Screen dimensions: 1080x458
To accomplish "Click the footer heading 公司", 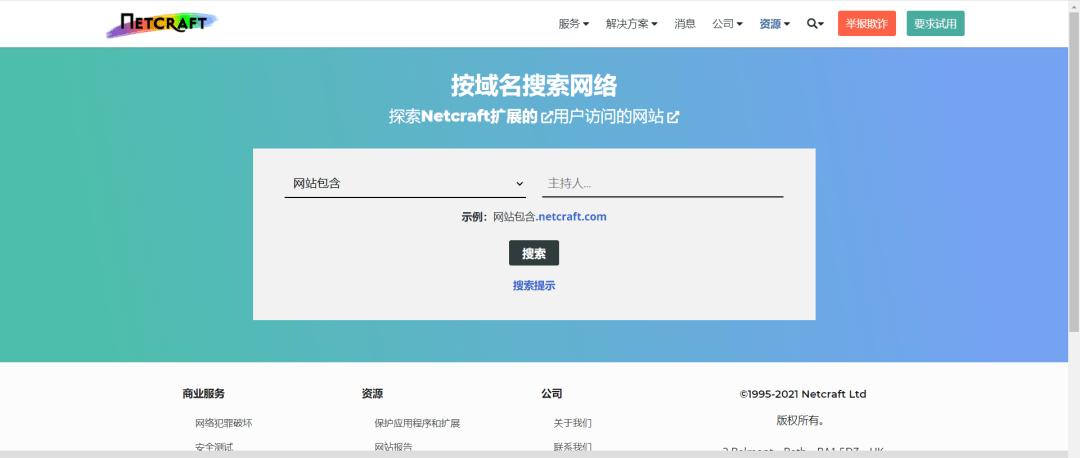I will click(x=552, y=394).
